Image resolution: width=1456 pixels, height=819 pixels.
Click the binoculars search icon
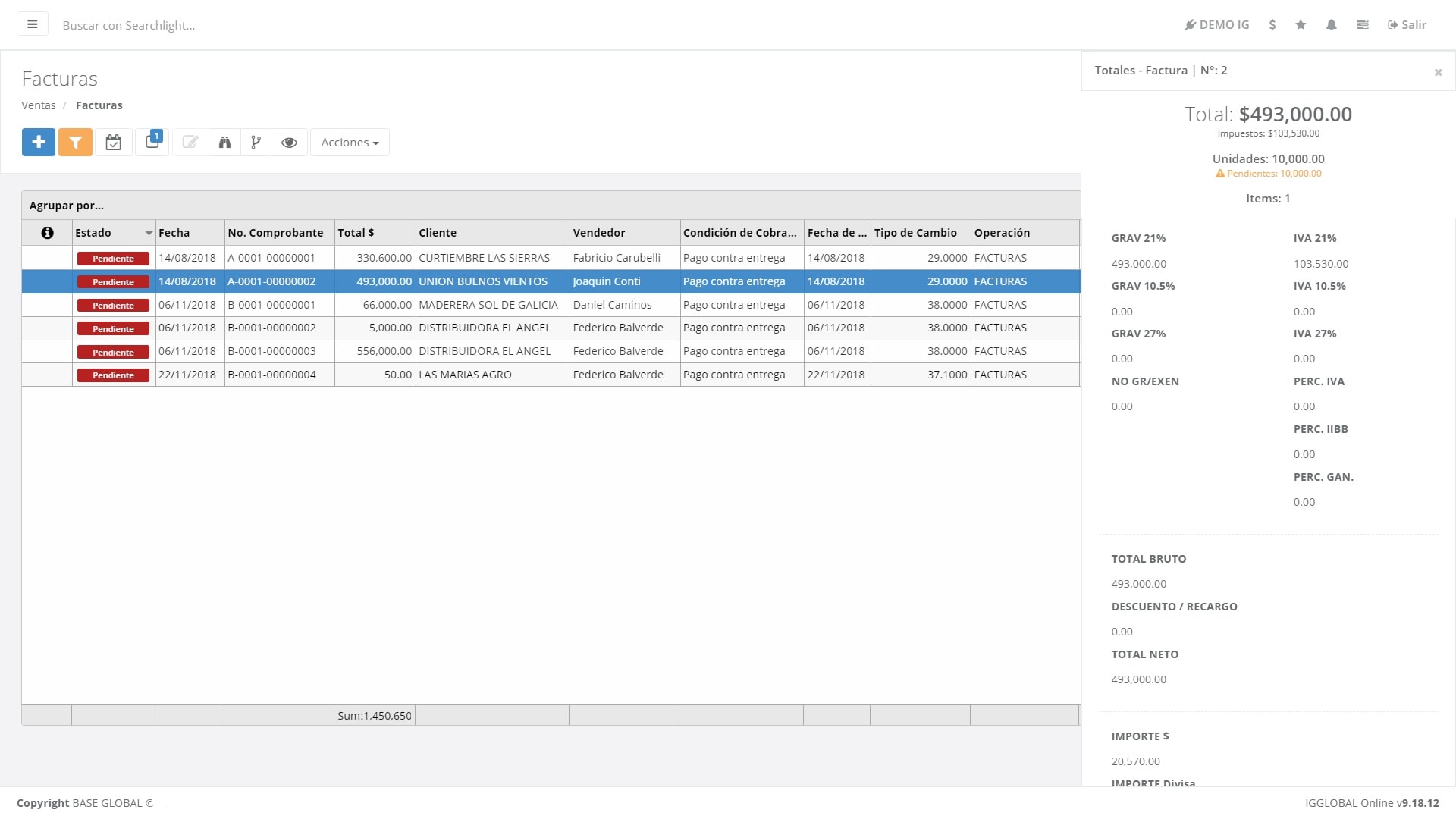[224, 143]
